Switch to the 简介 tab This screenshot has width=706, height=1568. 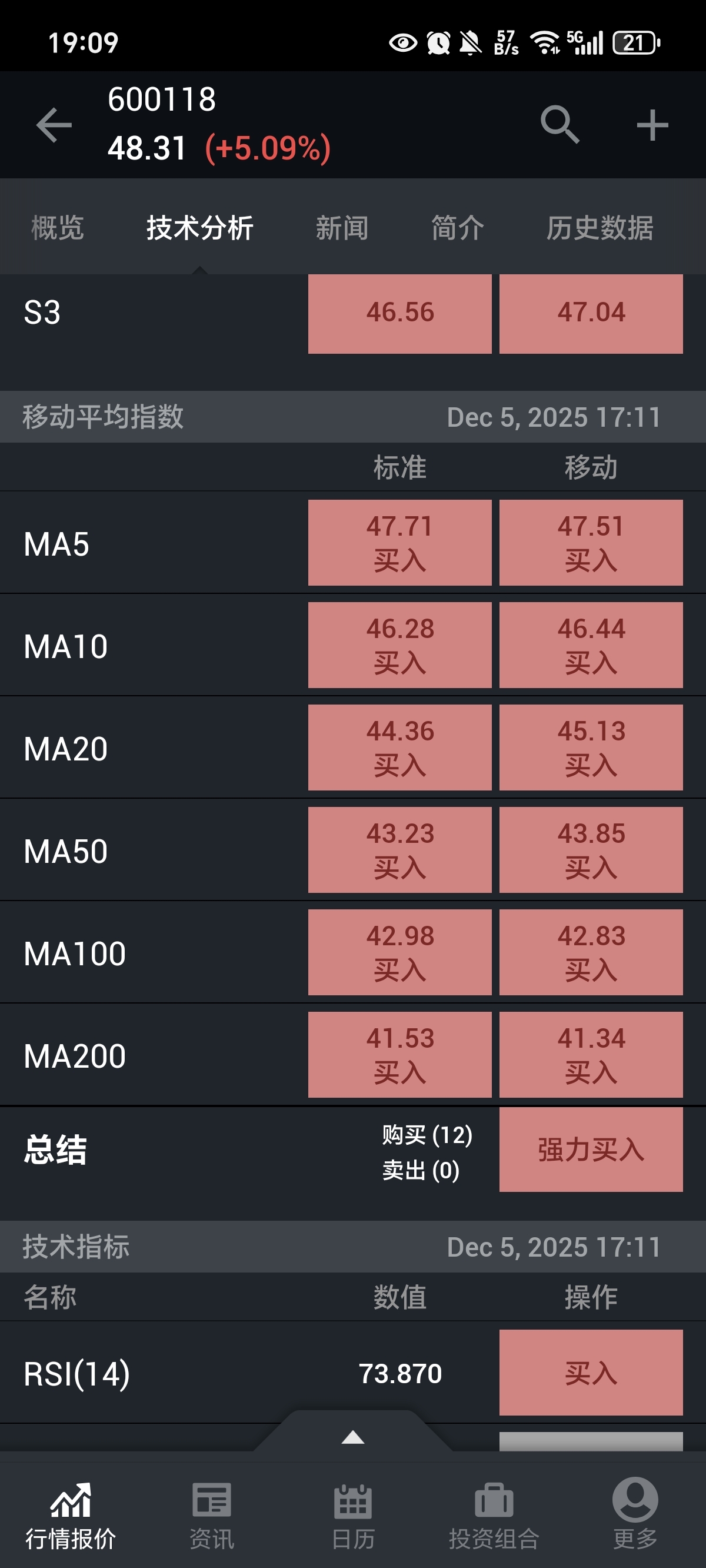pos(458,228)
